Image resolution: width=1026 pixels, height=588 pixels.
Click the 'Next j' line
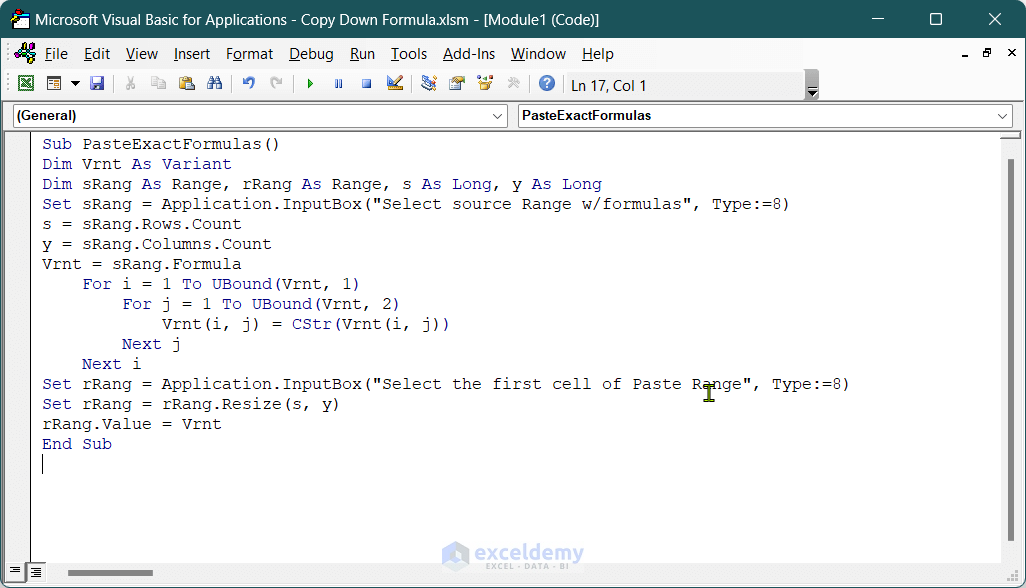point(151,344)
